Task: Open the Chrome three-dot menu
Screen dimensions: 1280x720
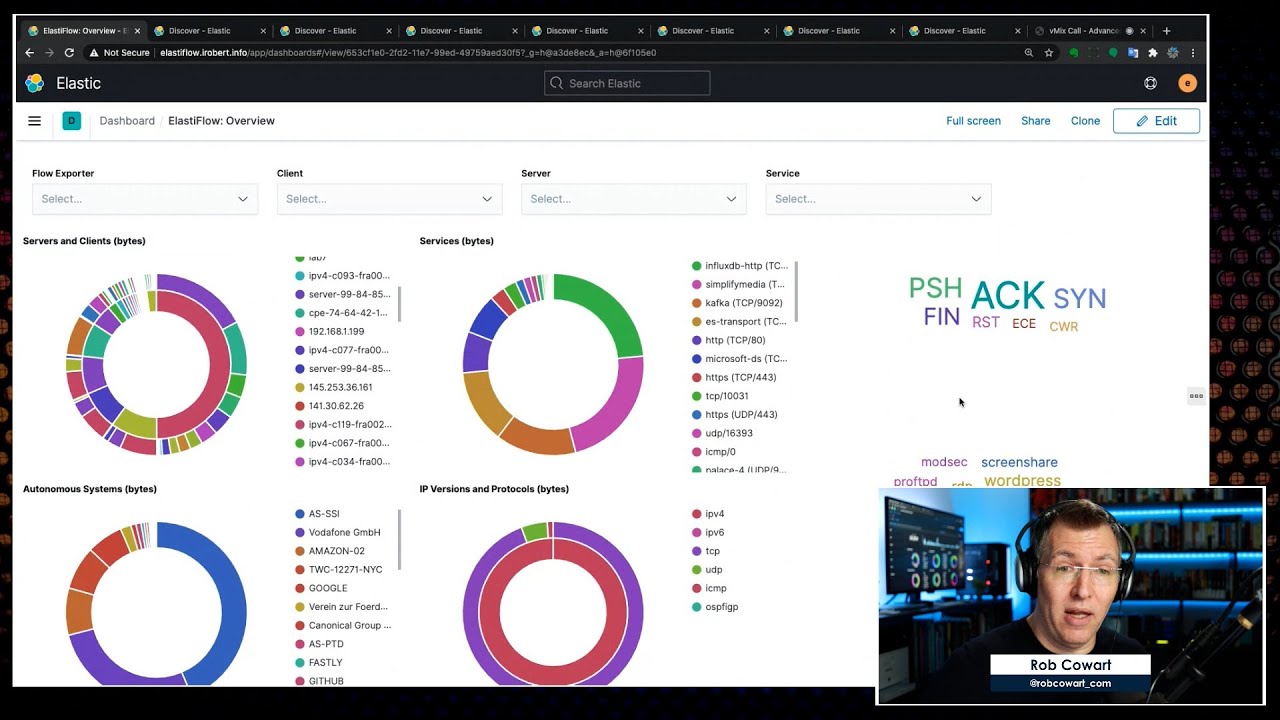Action: tap(1193, 53)
